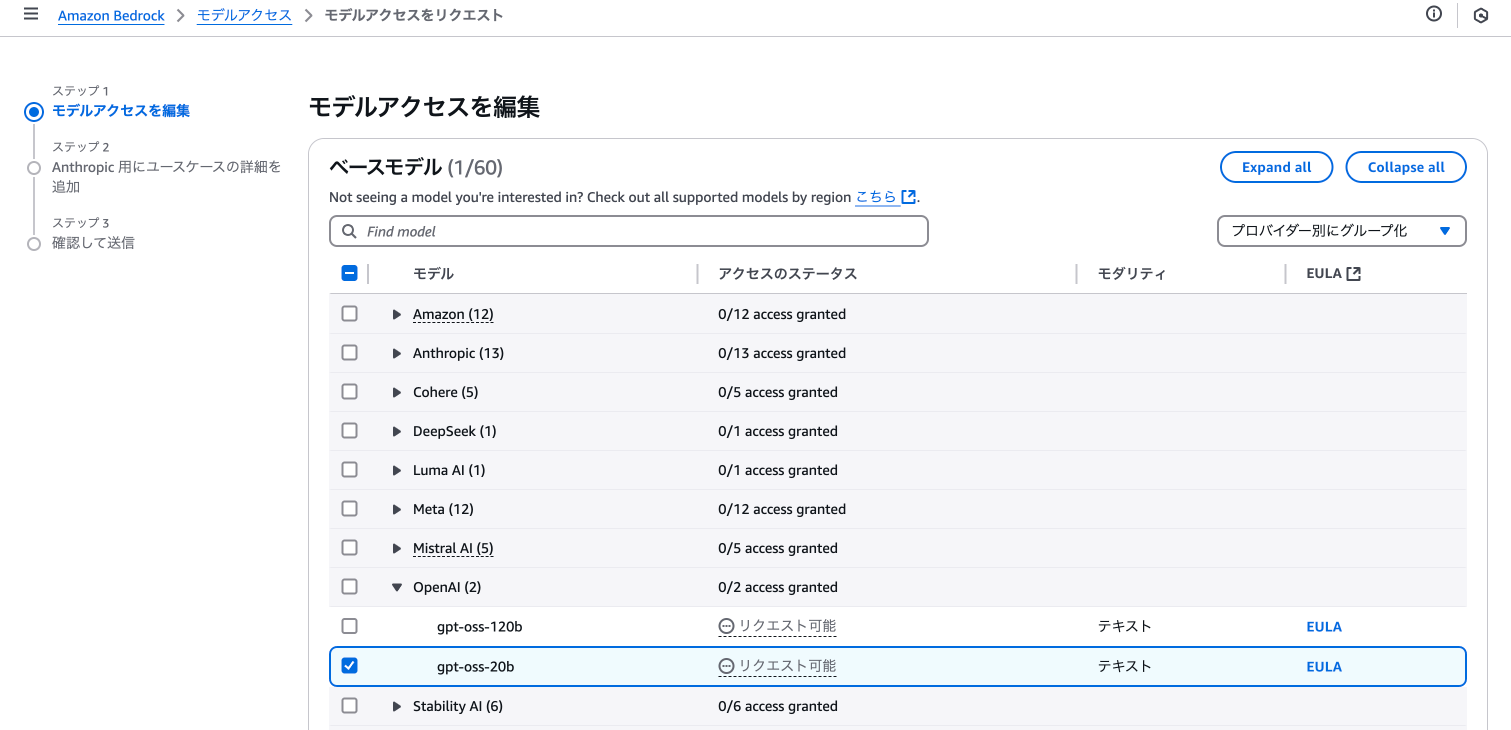This screenshot has width=1511, height=730.
Task: Click the モダリティ column header
Action: coord(1132,274)
